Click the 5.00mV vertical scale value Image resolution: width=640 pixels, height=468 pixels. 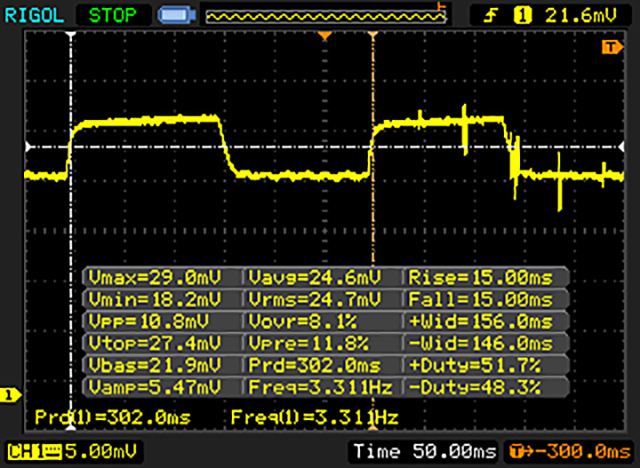tap(100, 451)
